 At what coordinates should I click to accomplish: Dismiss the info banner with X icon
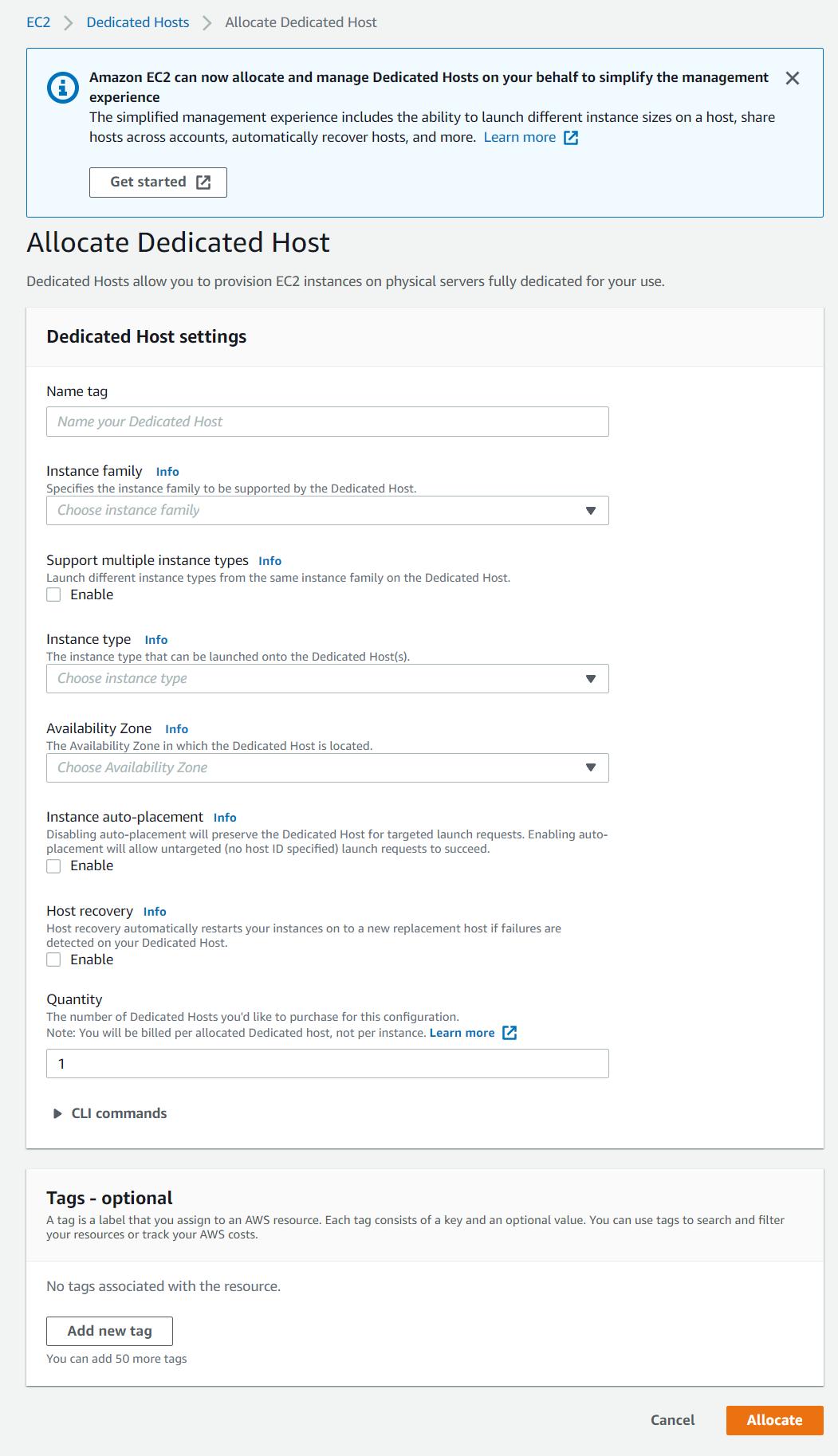point(792,78)
